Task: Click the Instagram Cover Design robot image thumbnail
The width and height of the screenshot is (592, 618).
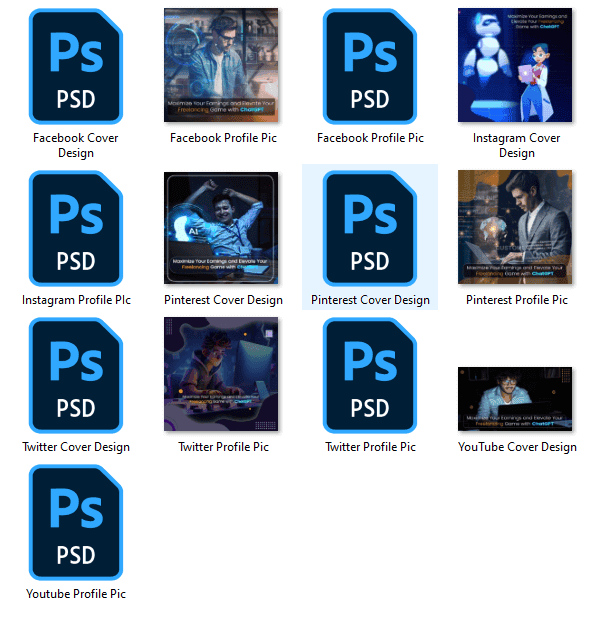Action: (x=515, y=65)
